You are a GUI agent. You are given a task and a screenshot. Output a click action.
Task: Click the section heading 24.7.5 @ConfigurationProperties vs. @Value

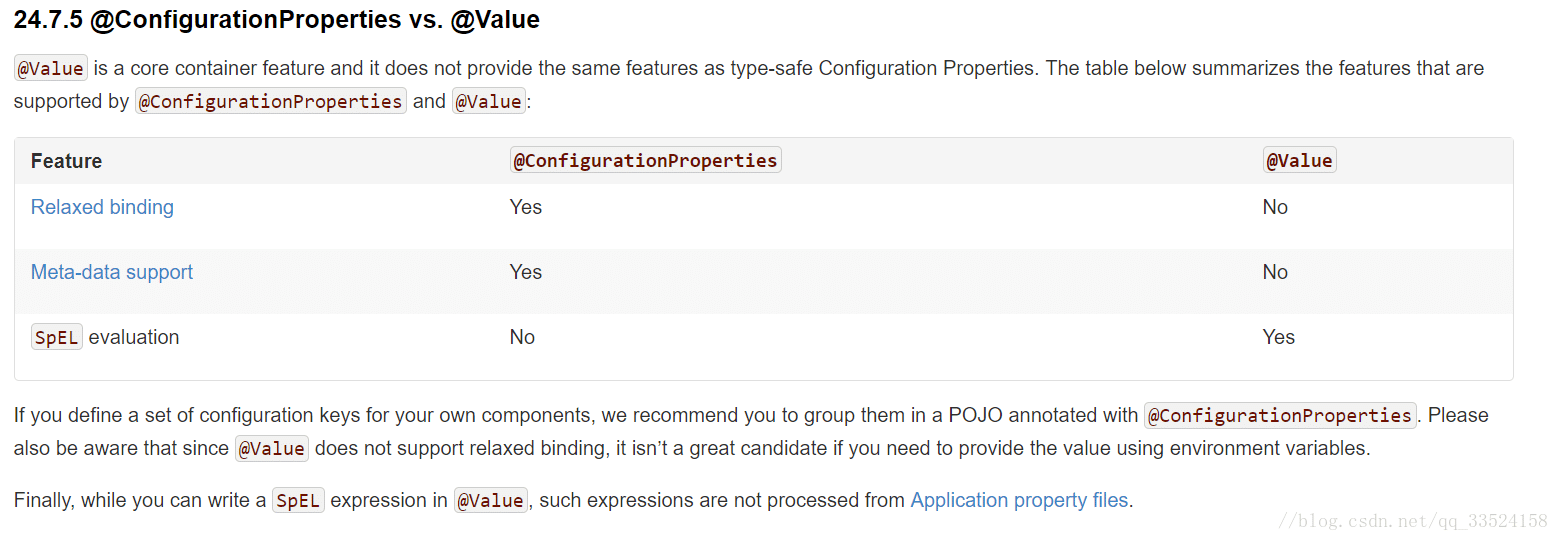click(x=277, y=19)
